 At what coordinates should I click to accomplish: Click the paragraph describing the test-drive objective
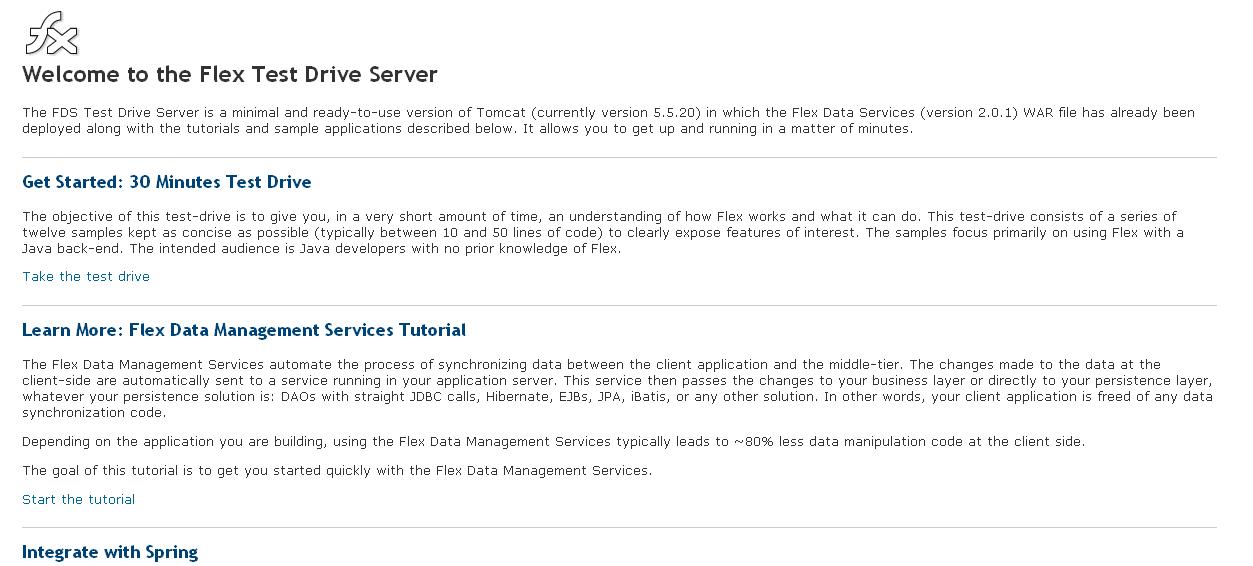[603, 232]
